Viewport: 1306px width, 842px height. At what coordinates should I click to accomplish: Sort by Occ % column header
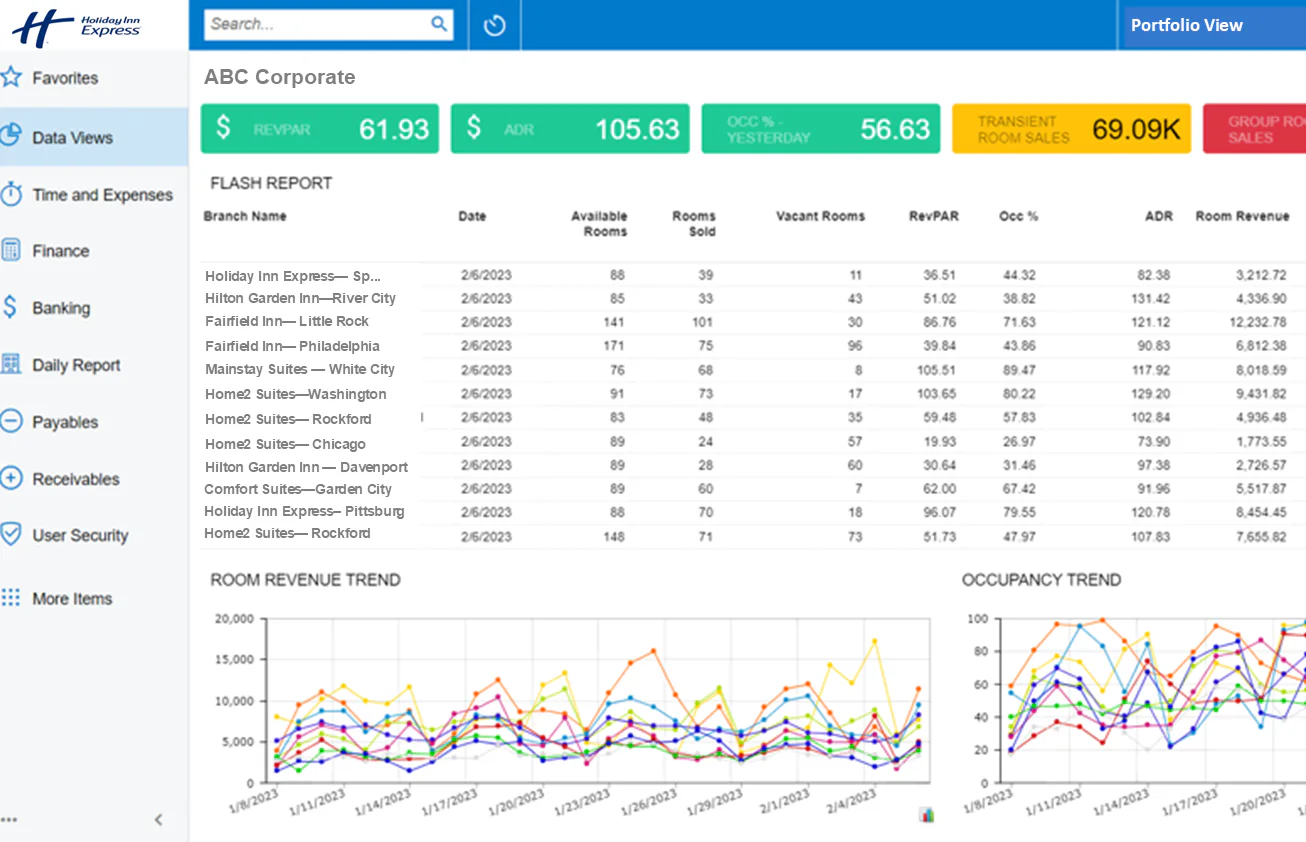pos(1018,216)
